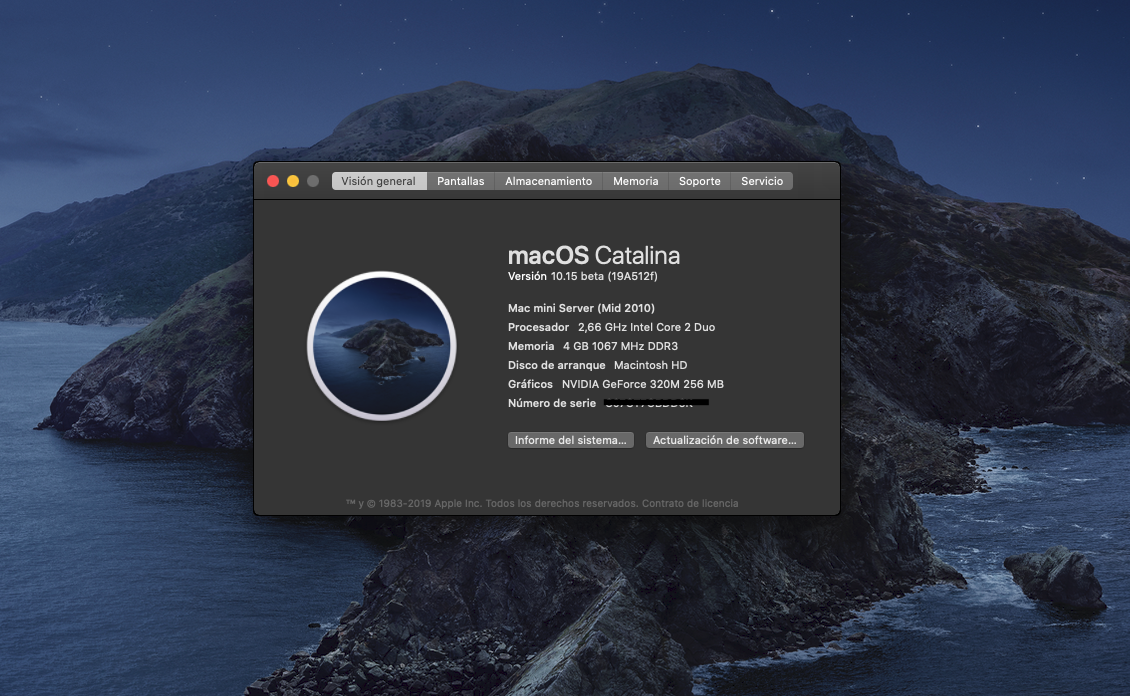Click the 4 GB 1067 MHz DDR3 value
Image resolution: width=1130 pixels, height=696 pixels.
(x=620, y=347)
